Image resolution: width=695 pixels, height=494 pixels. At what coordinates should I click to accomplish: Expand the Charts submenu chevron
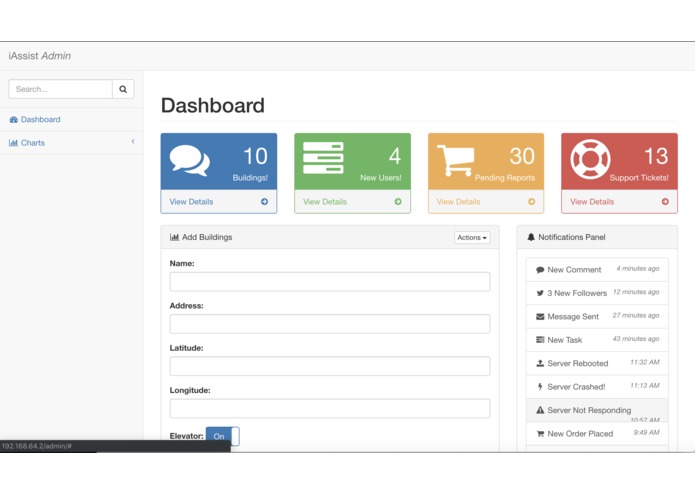point(133,141)
